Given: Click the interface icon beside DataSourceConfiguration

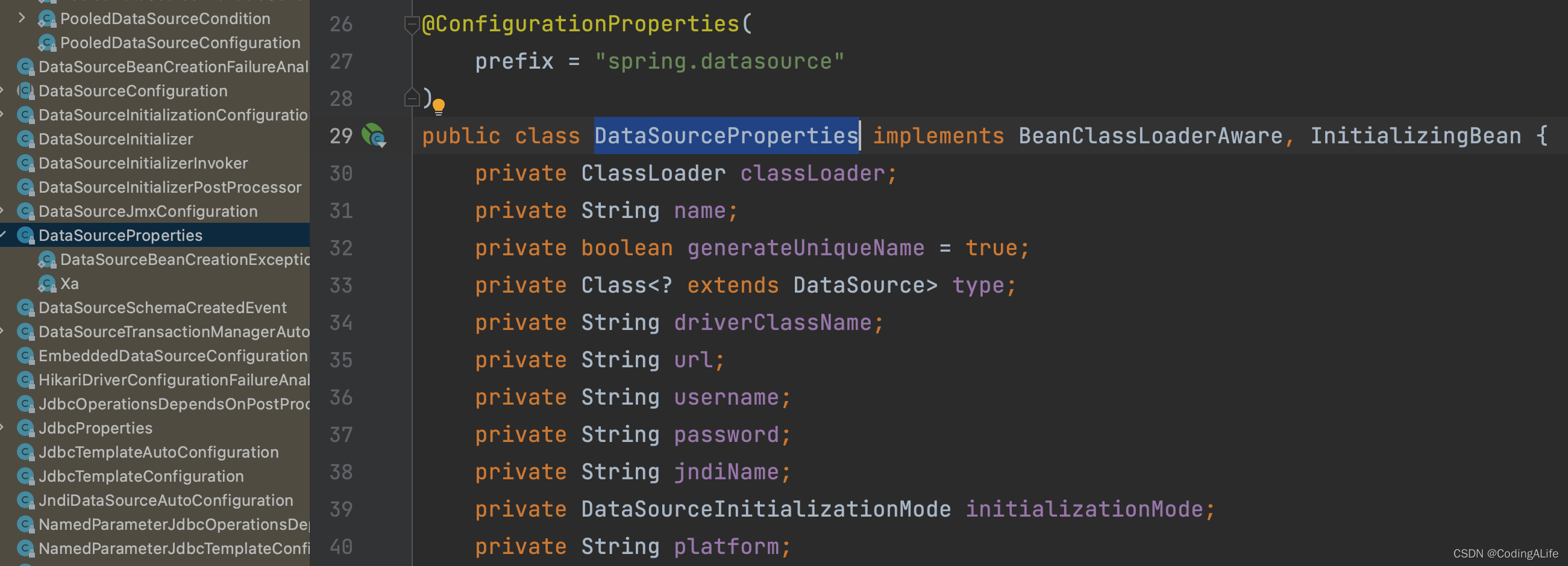Looking at the screenshot, I should tap(24, 90).
